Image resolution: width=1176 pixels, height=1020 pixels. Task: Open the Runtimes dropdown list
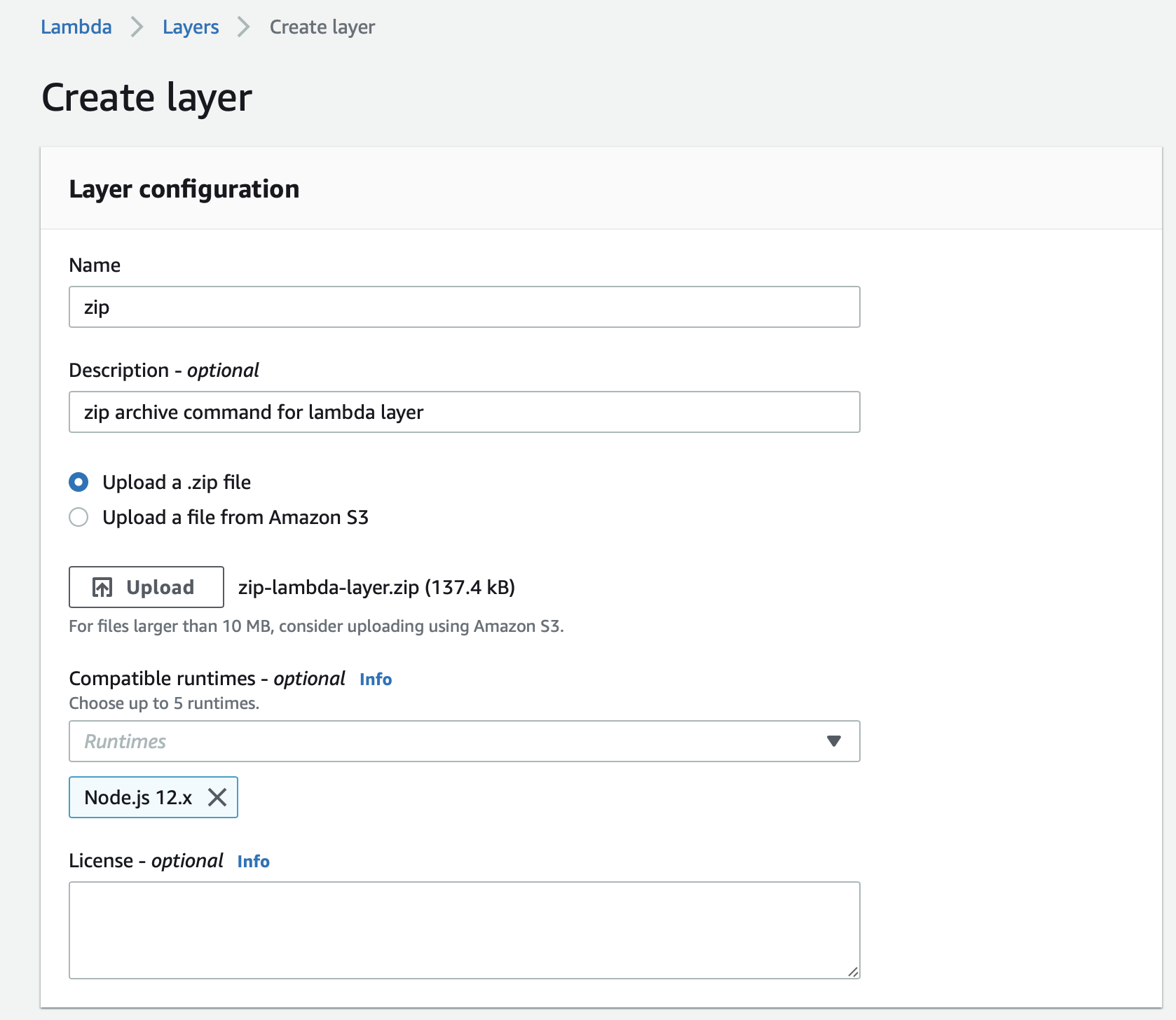[x=449, y=741]
